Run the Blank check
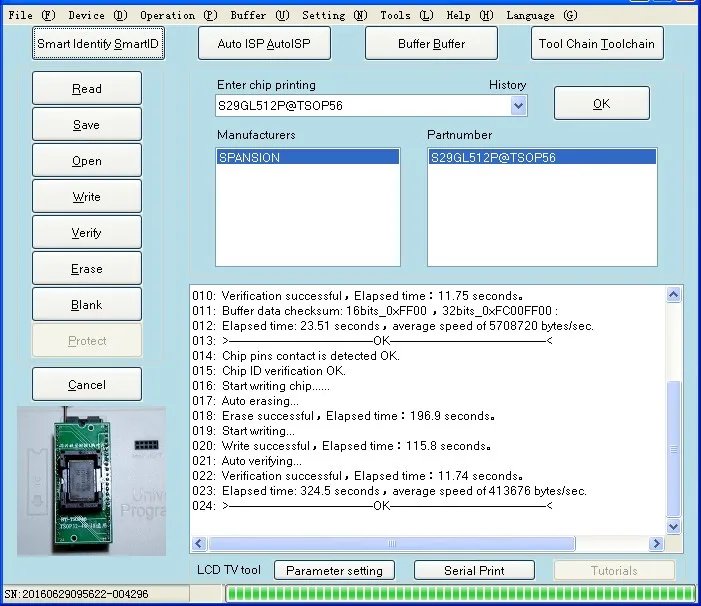Screen dimensions: 701x606 pyautogui.click(x=87, y=305)
